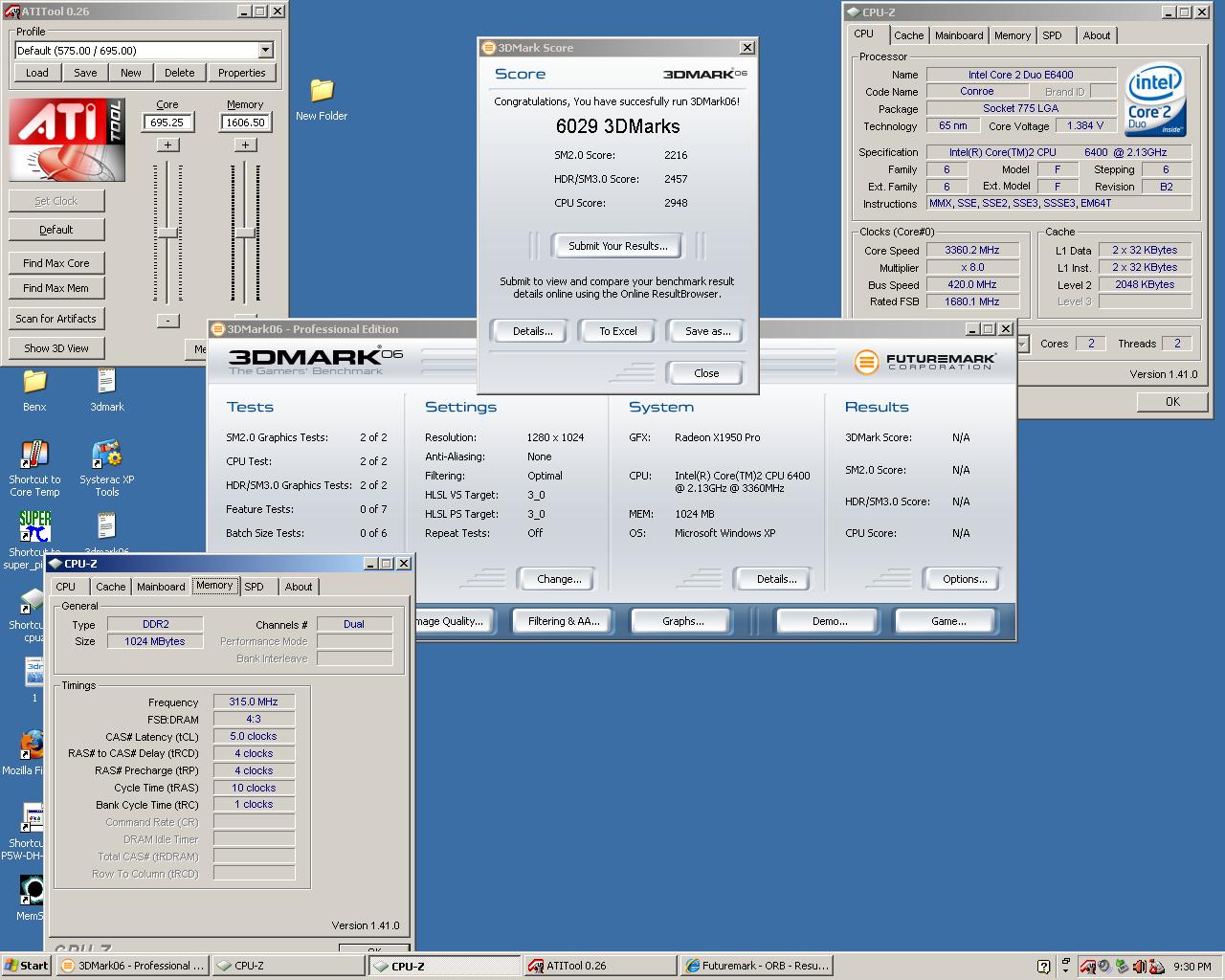Open the New Folder desktop icon
The height and width of the screenshot is (980, 1225).
[x=322, y=92]
